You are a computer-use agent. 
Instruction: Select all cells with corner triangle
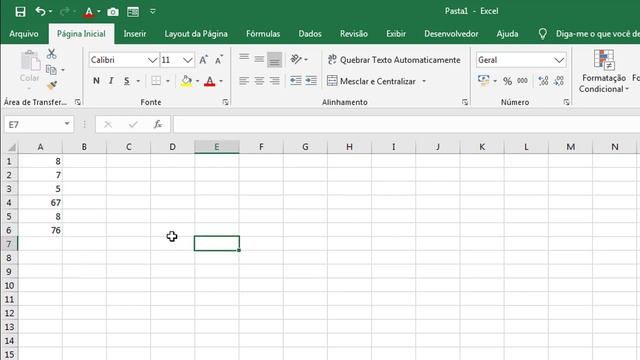[x=11, y=147]
